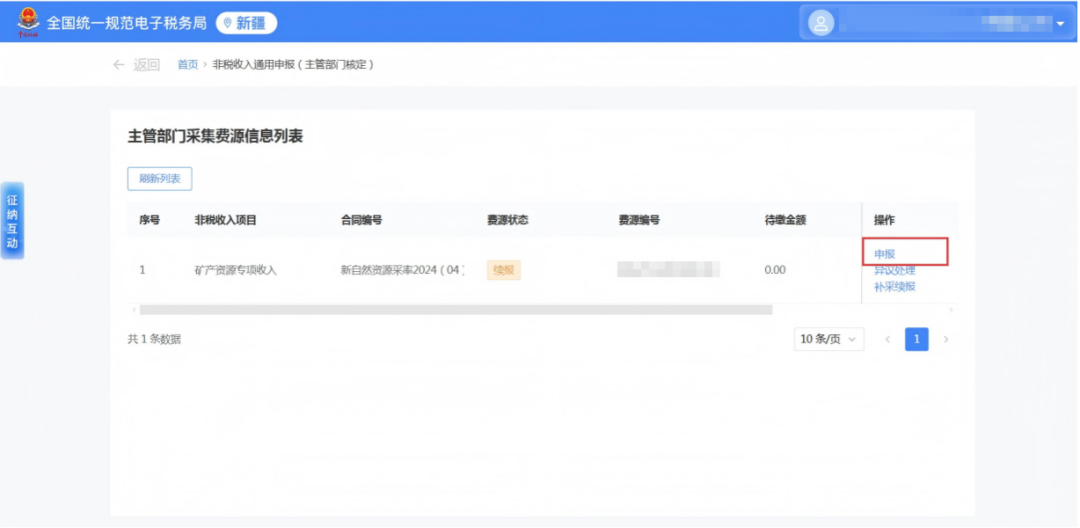
Task: Click the 矿产资源专项收入 cell
Action: 236,271
